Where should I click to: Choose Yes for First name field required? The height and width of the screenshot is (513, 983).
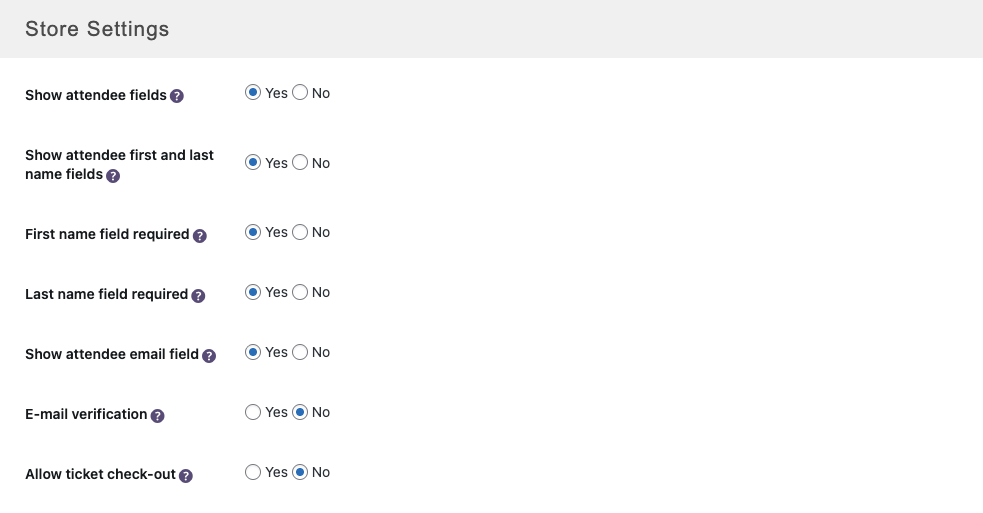pos(253,232)
